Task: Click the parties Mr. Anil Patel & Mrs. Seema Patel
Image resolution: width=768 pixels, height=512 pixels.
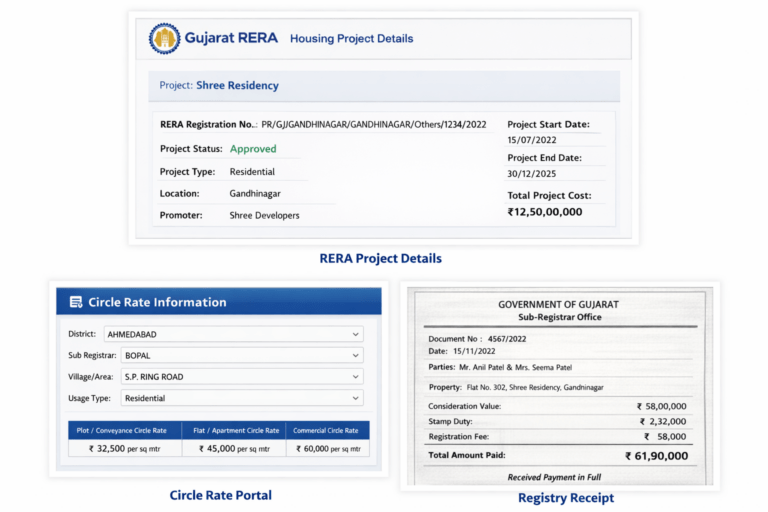Action: coord(515,367)
